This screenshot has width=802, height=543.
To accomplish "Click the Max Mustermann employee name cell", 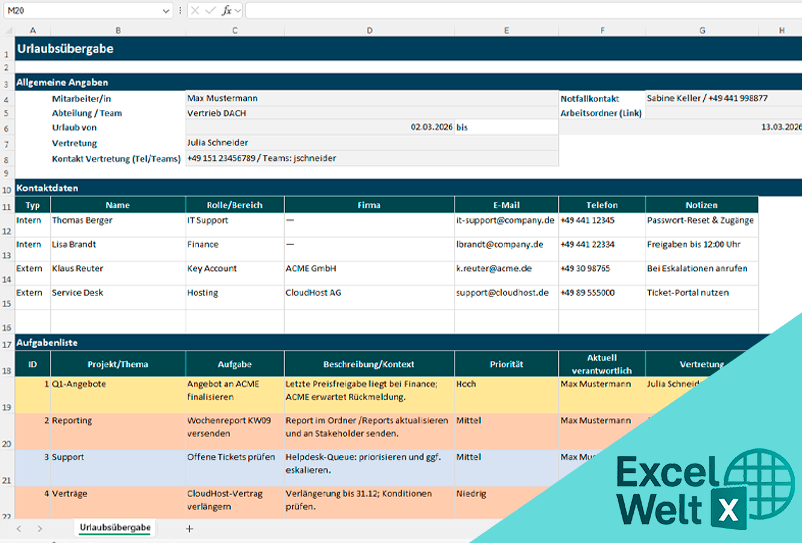I will [369, 99].
